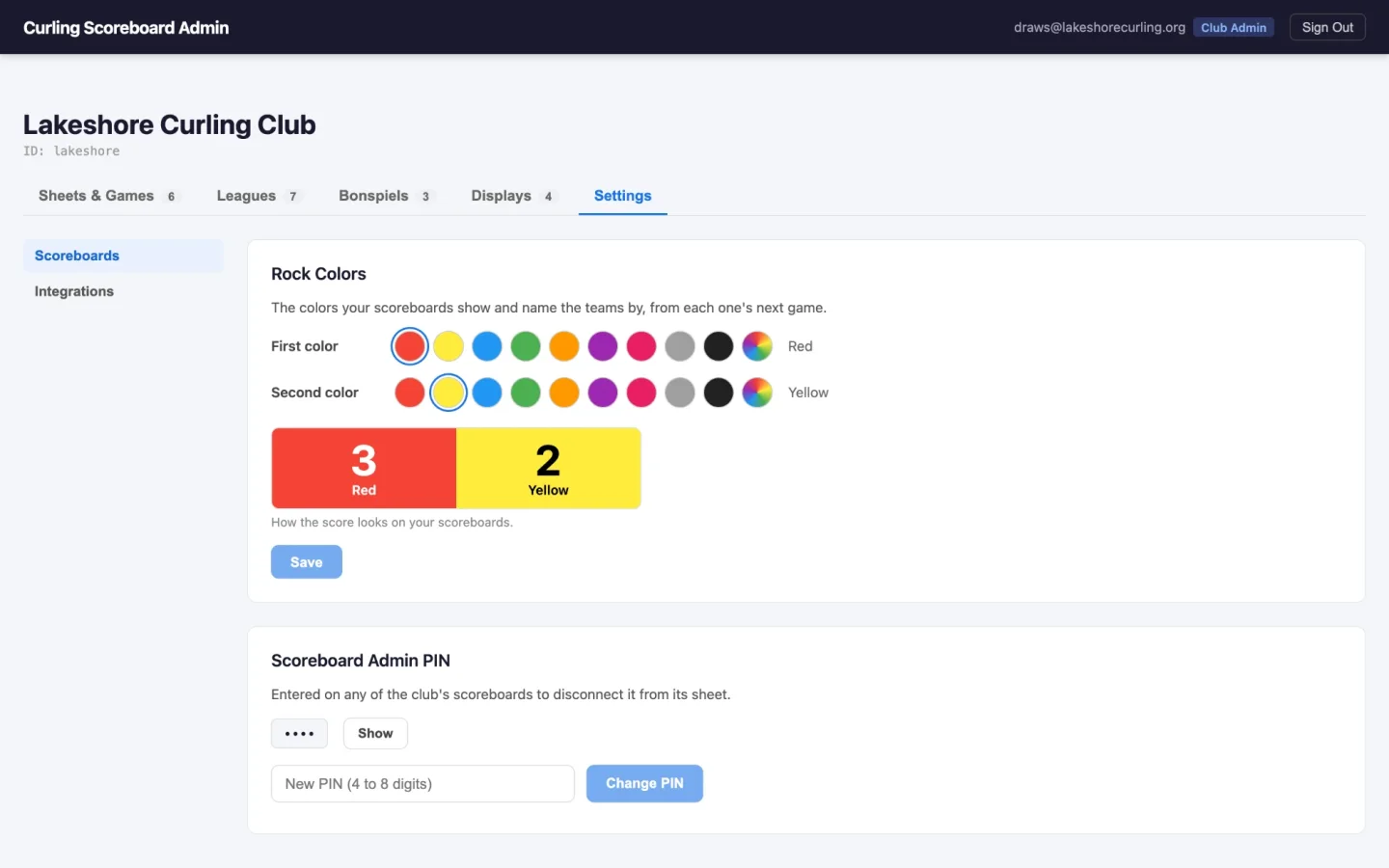Select black as the Second color
1389x868 pixels.
click(719, 393)
